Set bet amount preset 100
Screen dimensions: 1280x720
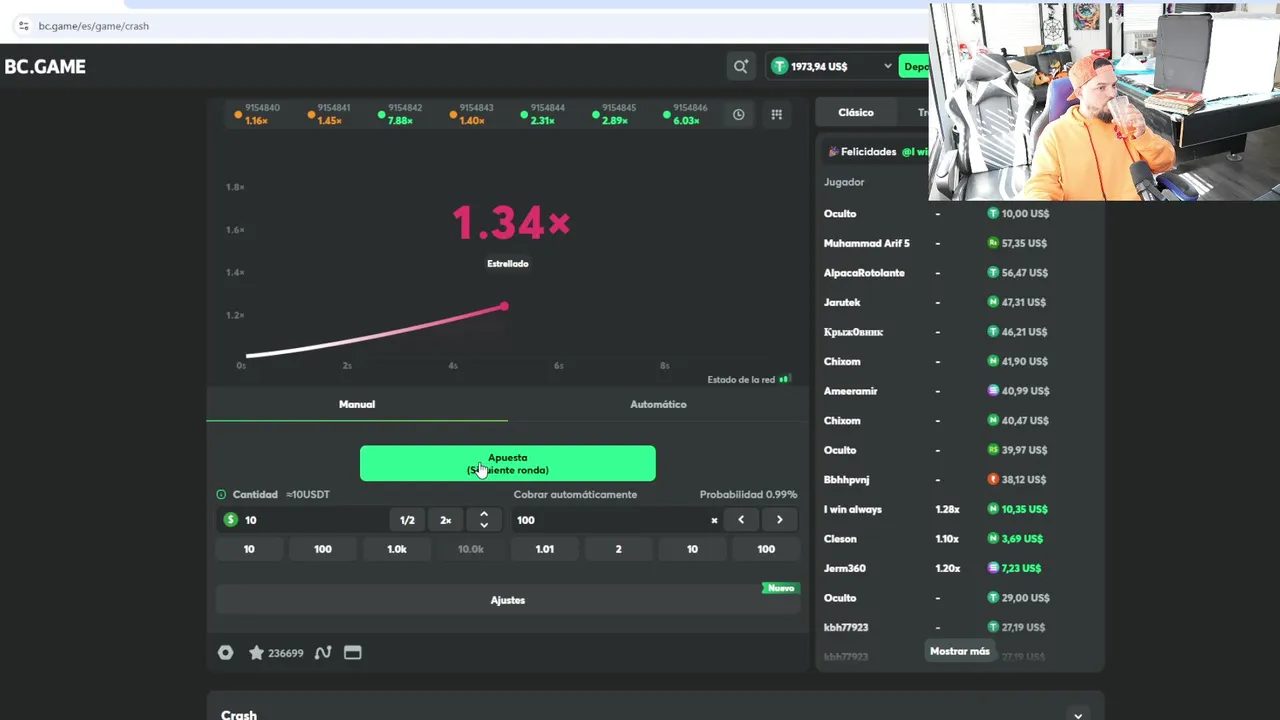tap(323, 549)
